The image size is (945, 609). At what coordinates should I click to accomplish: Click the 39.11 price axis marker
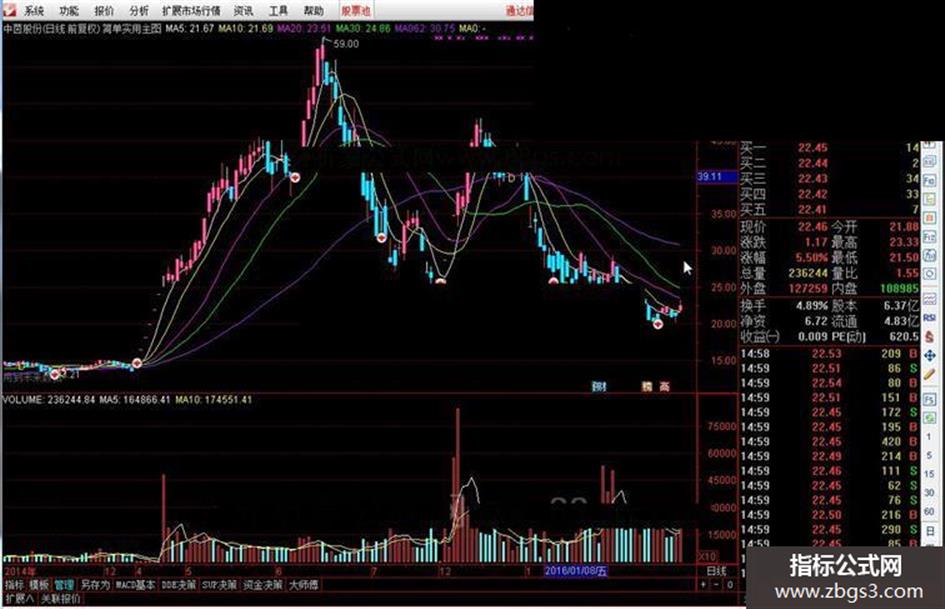pyautogui.click(x=717, y=177)
